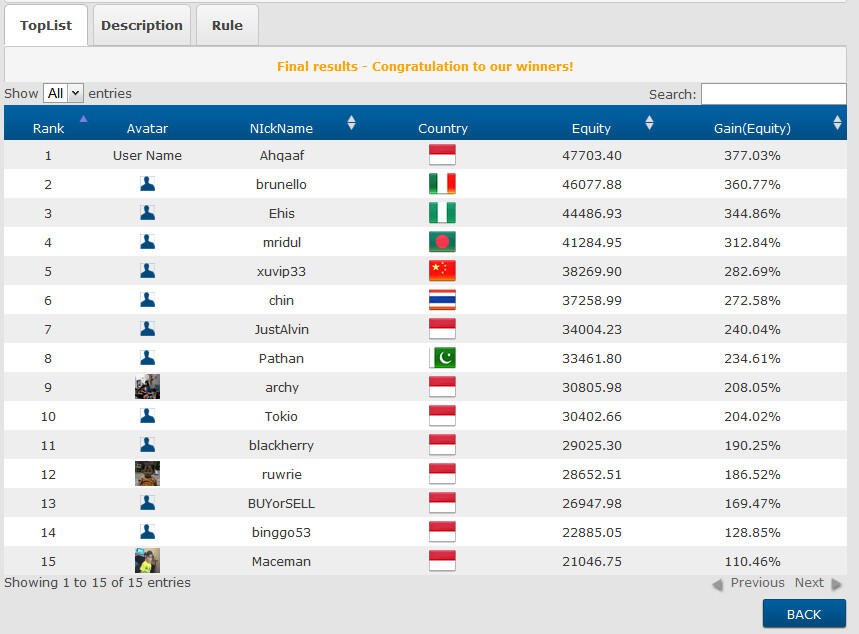Image resolution: width=859 pixels, height=634 pixels.
Task: Click the flag in Maceman's row
Action: tap(442, 561)
